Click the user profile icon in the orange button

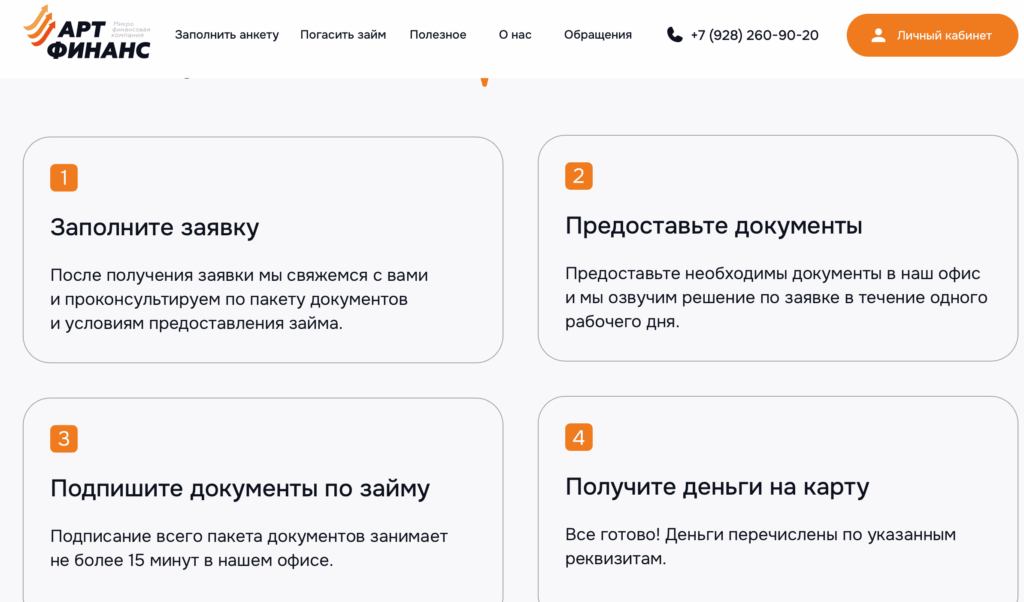point(878,35)
